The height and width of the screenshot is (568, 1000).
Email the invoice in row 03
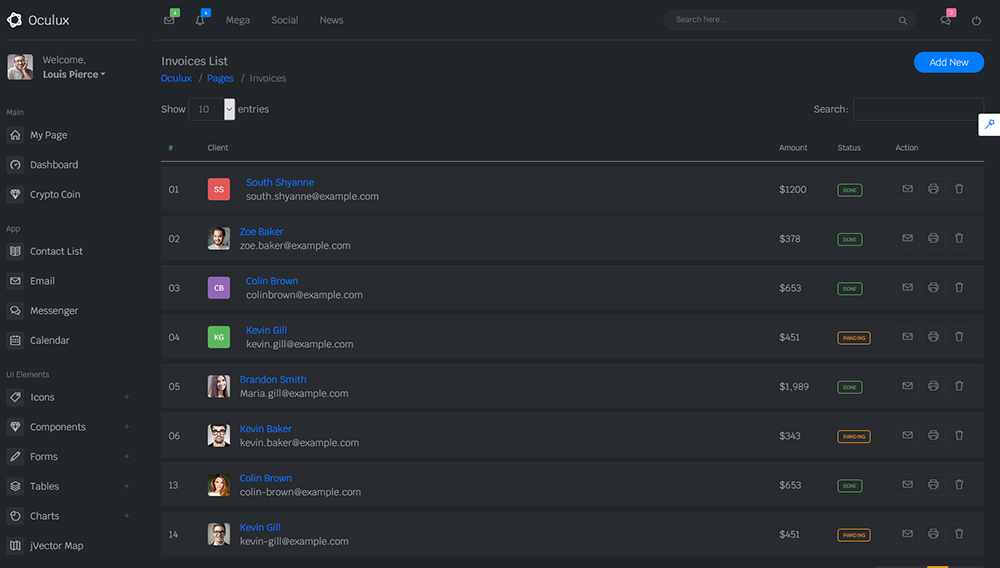907,288
